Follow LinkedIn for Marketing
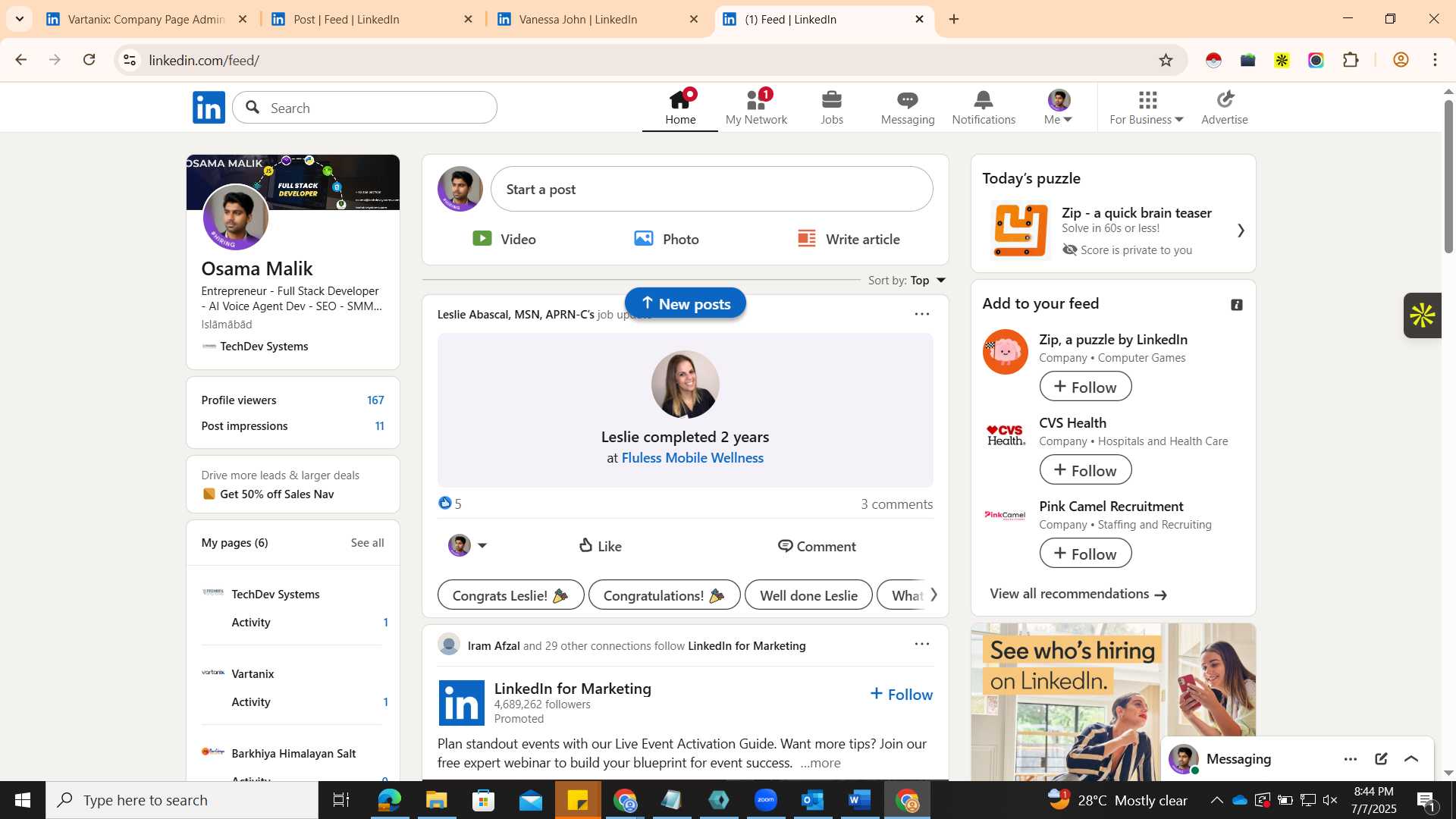The width and height of the screenshot is (1456, 819). [x=901, y=694]
